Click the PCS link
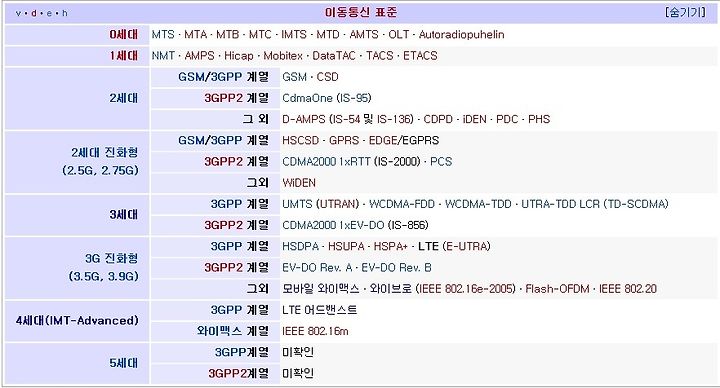Viewport: 720px width, 388px height. (441, 162)
